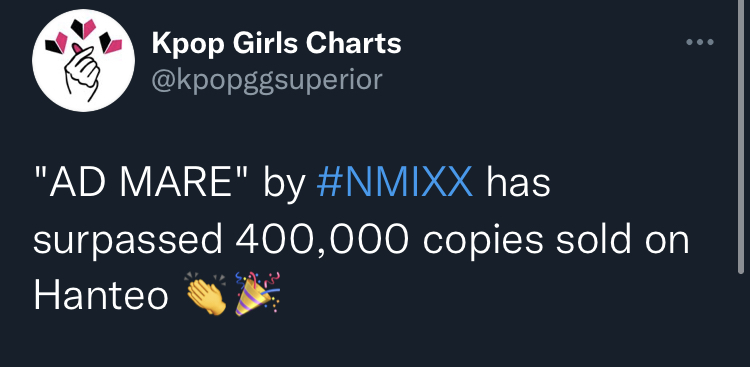Click the word "surpassed" in the tweet
750x367 pixels.
(x=127, y=242)
